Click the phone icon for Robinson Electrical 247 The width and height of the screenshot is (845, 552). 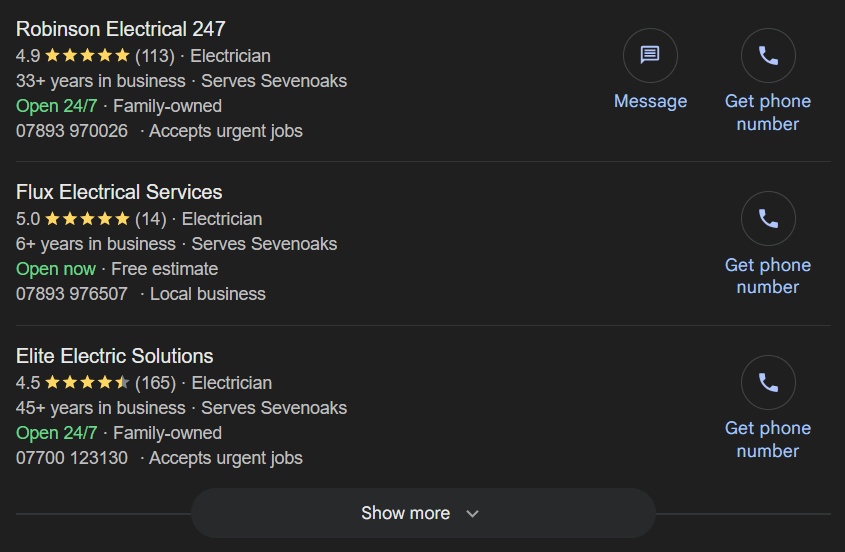tap(768, 55)
